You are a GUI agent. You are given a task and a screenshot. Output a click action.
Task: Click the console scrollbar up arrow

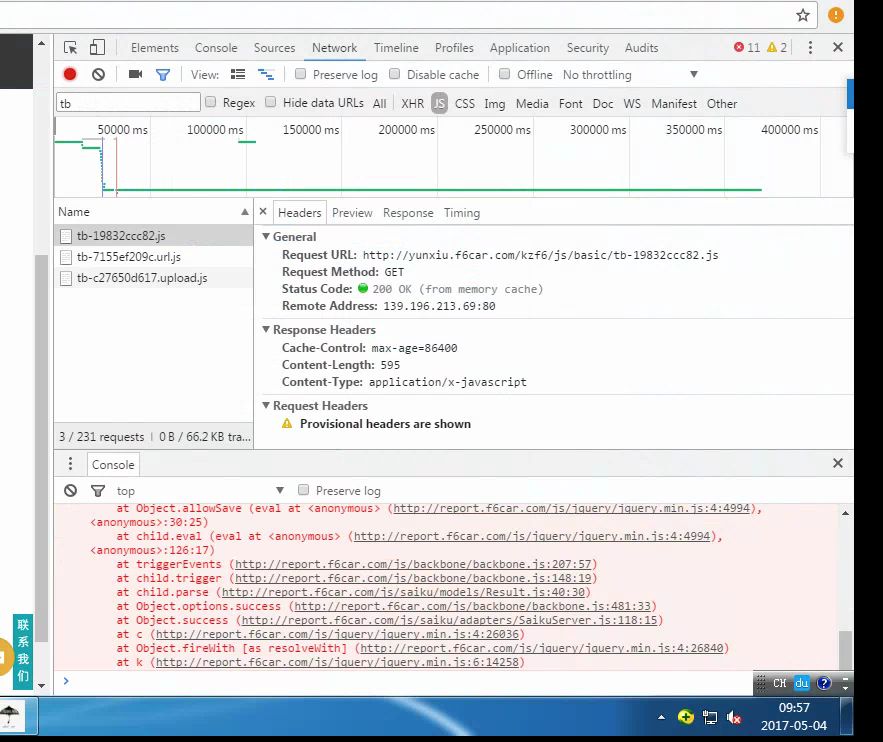[x=845, y=513]
